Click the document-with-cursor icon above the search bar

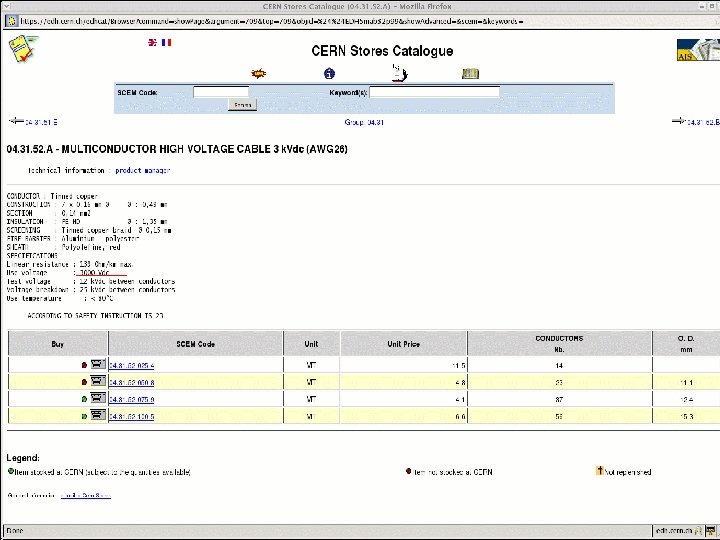[x=399, y=73]
